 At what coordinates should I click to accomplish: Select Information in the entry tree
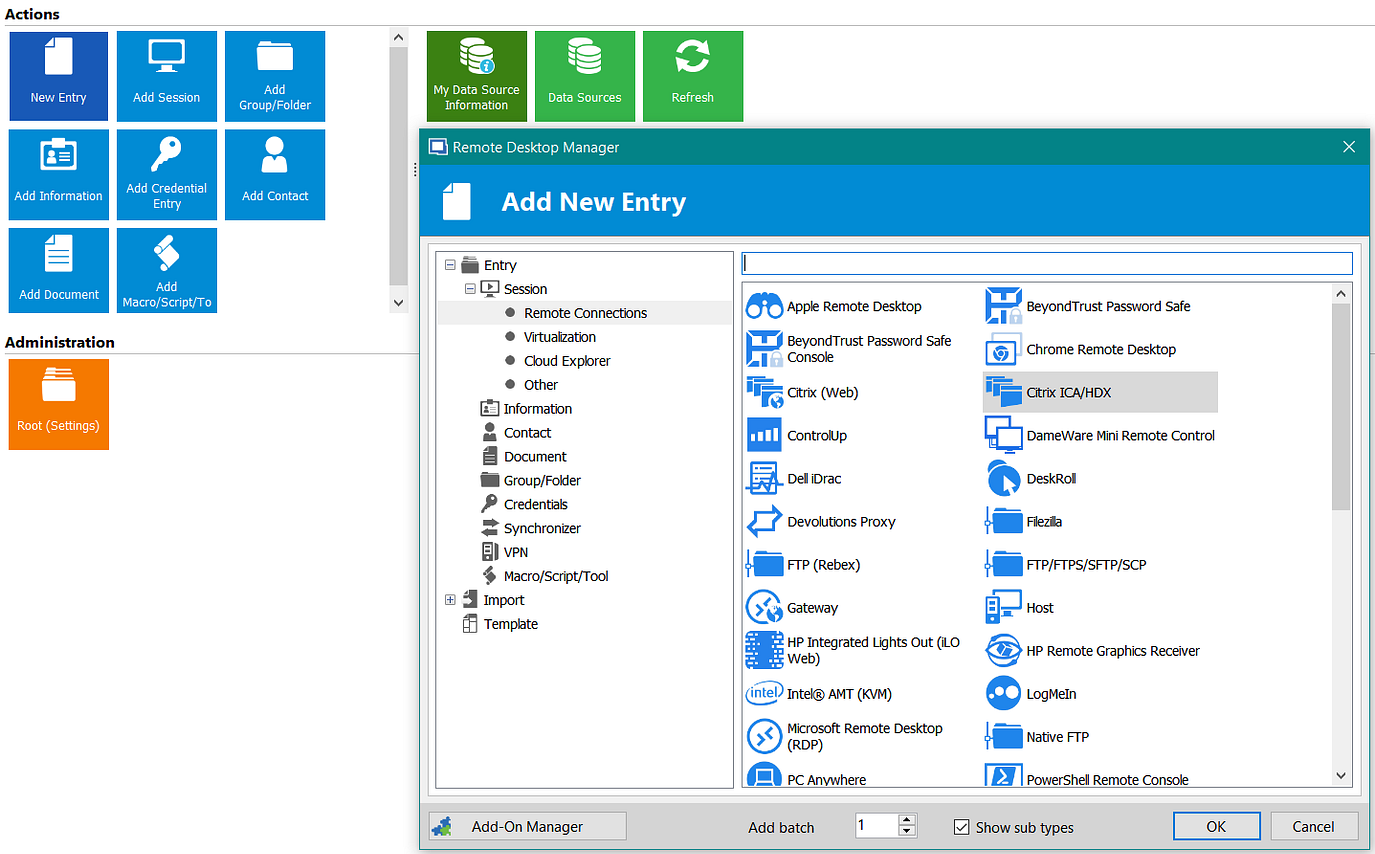(538, 409)
